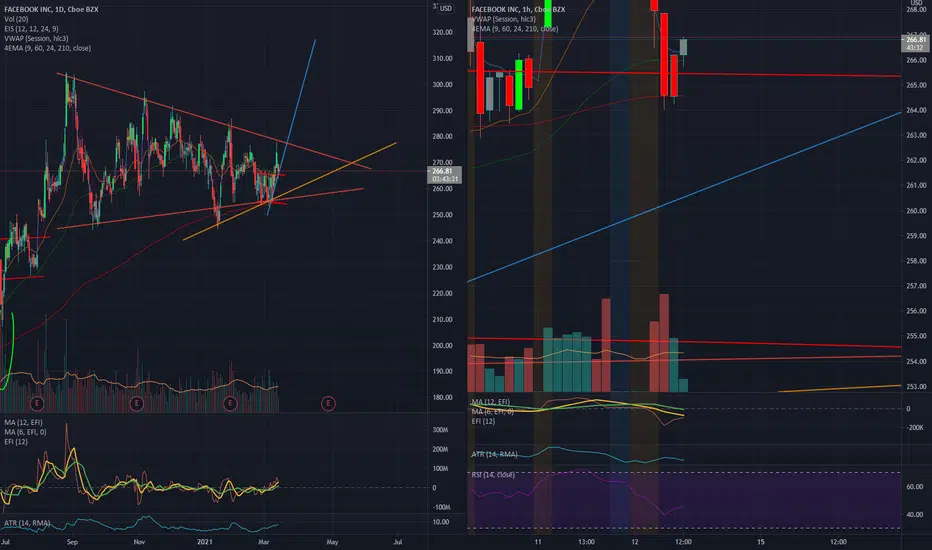
Task: Click the Nov label on the time axis
Action: tap(139, 542)
